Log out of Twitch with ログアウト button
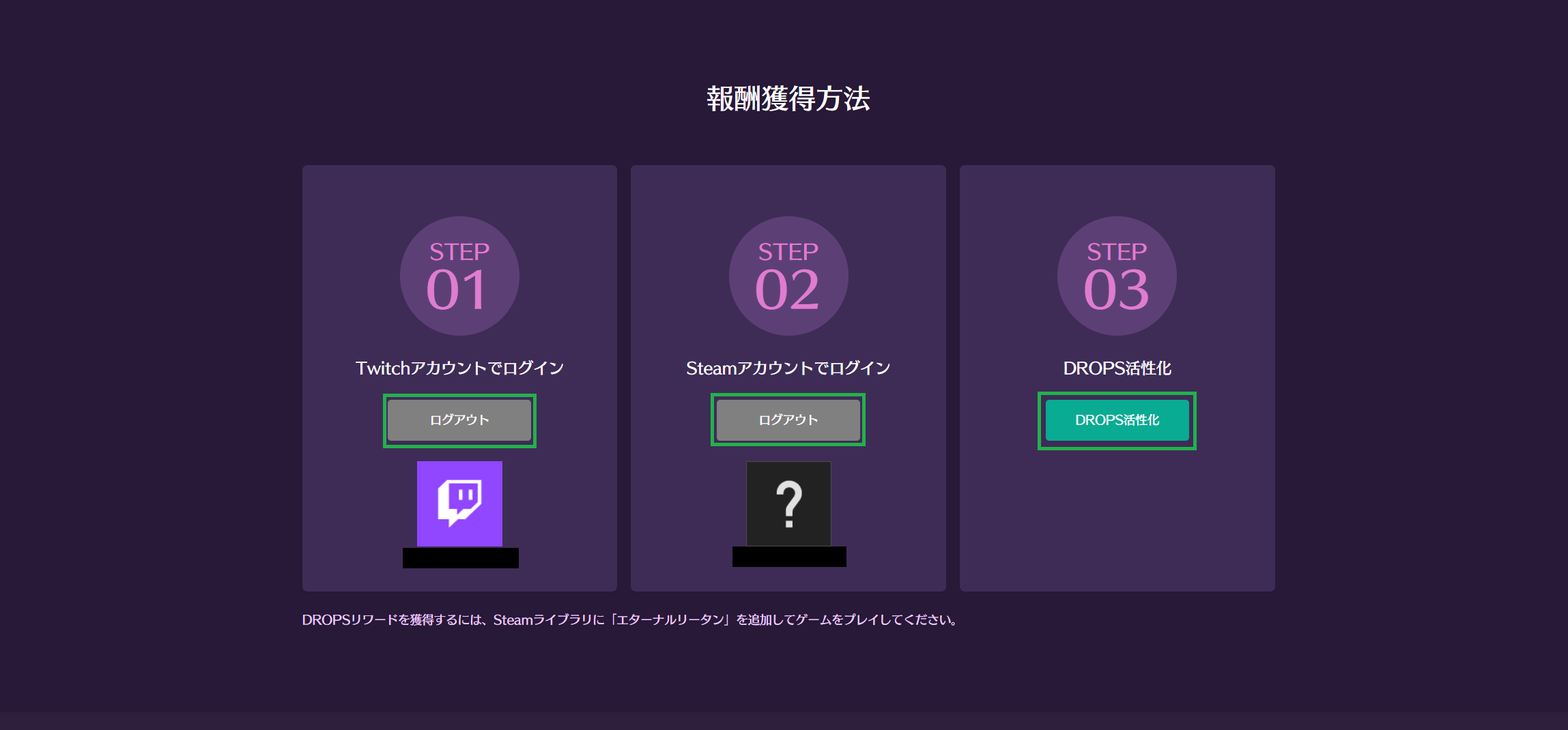Screen dimensions: 1568x730 (459, 420)
